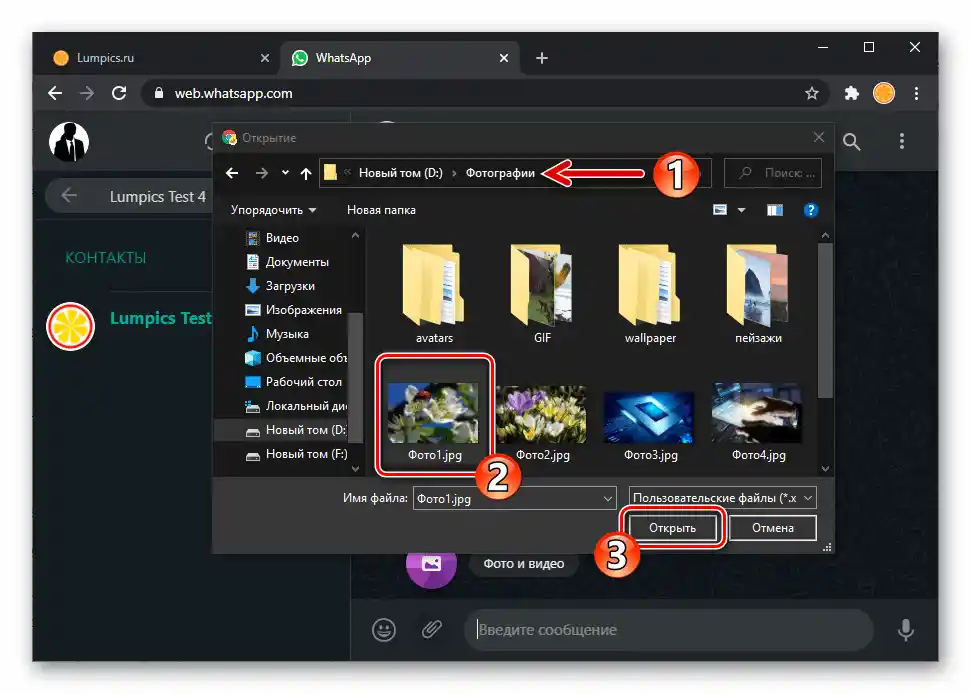This screenshot has height=694, width=971.
Task: Close the WhatsApp tab
Action: click(x=503, y=58)
